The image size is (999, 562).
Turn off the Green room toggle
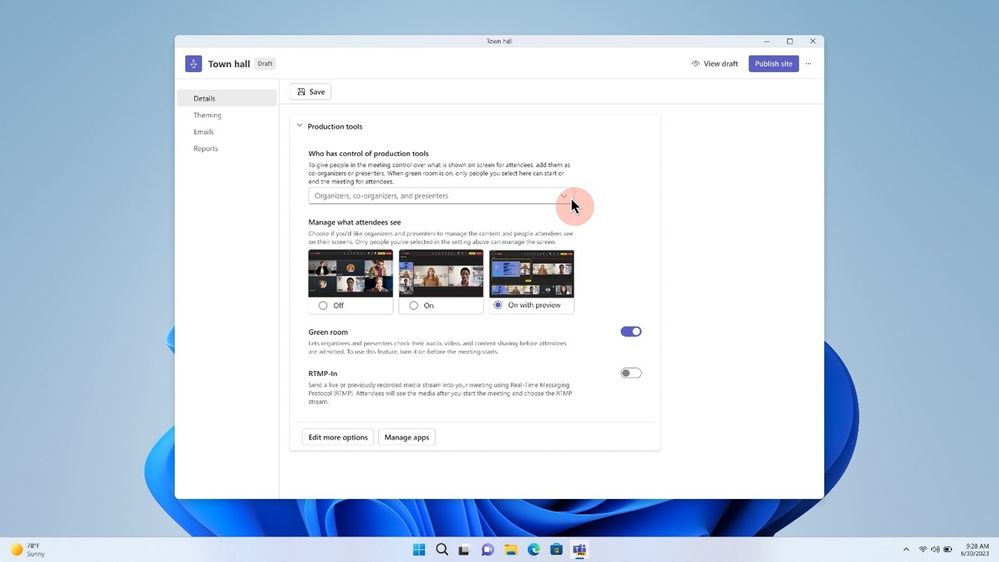coord(631,331)
